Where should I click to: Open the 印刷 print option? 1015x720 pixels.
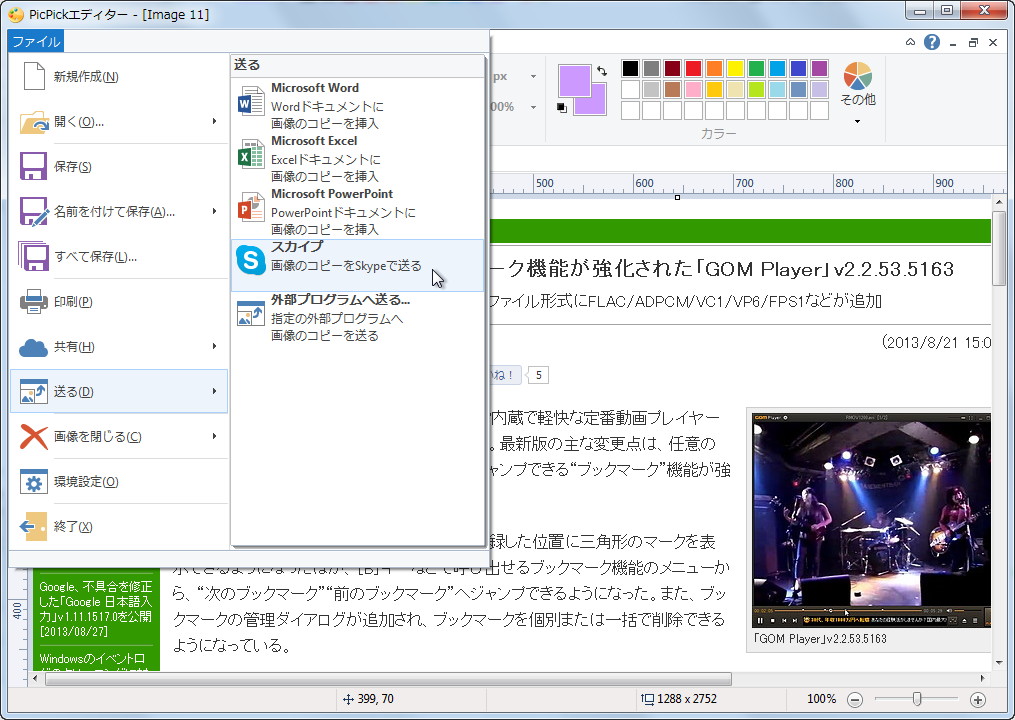(x=100, y=301)
